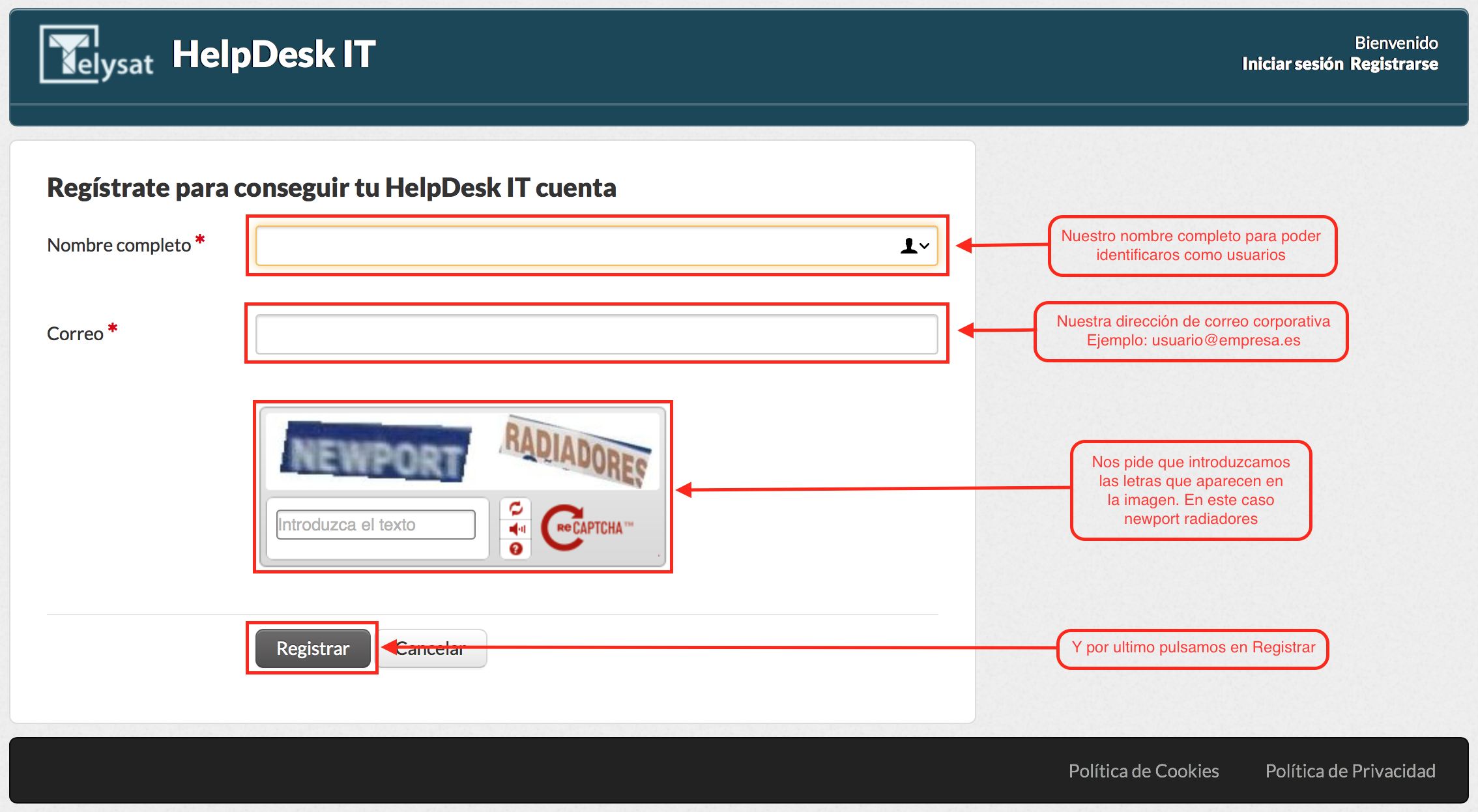Viewport: 1478px width, 812px height.
Task: Open contact autofill dropdown in name field
Action: pyautogui.click(x=915, y=246)
